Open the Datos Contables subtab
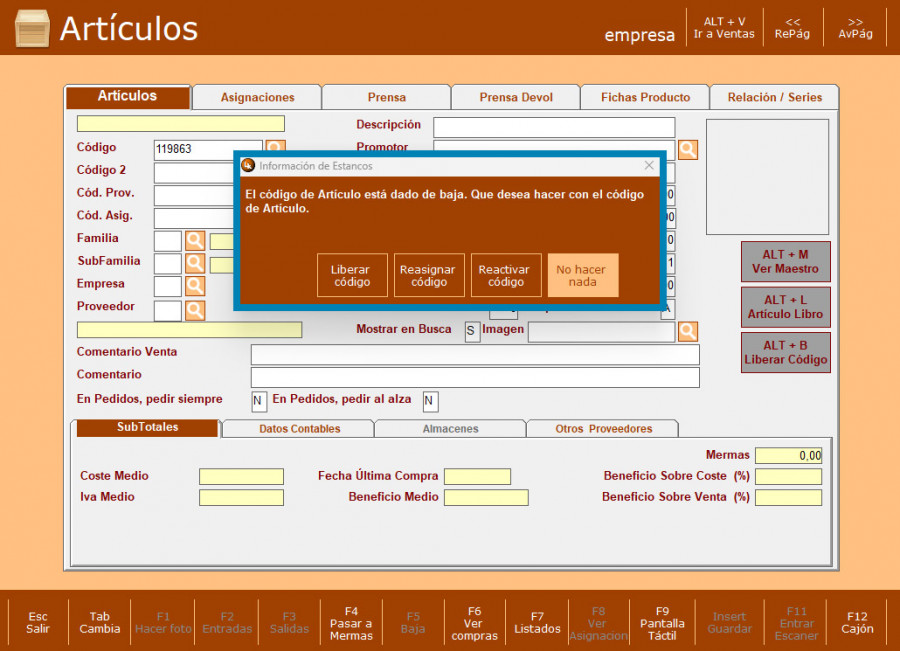Image resolution: width=900 pixels, height=651 pixels. click(x=299, y=428)
